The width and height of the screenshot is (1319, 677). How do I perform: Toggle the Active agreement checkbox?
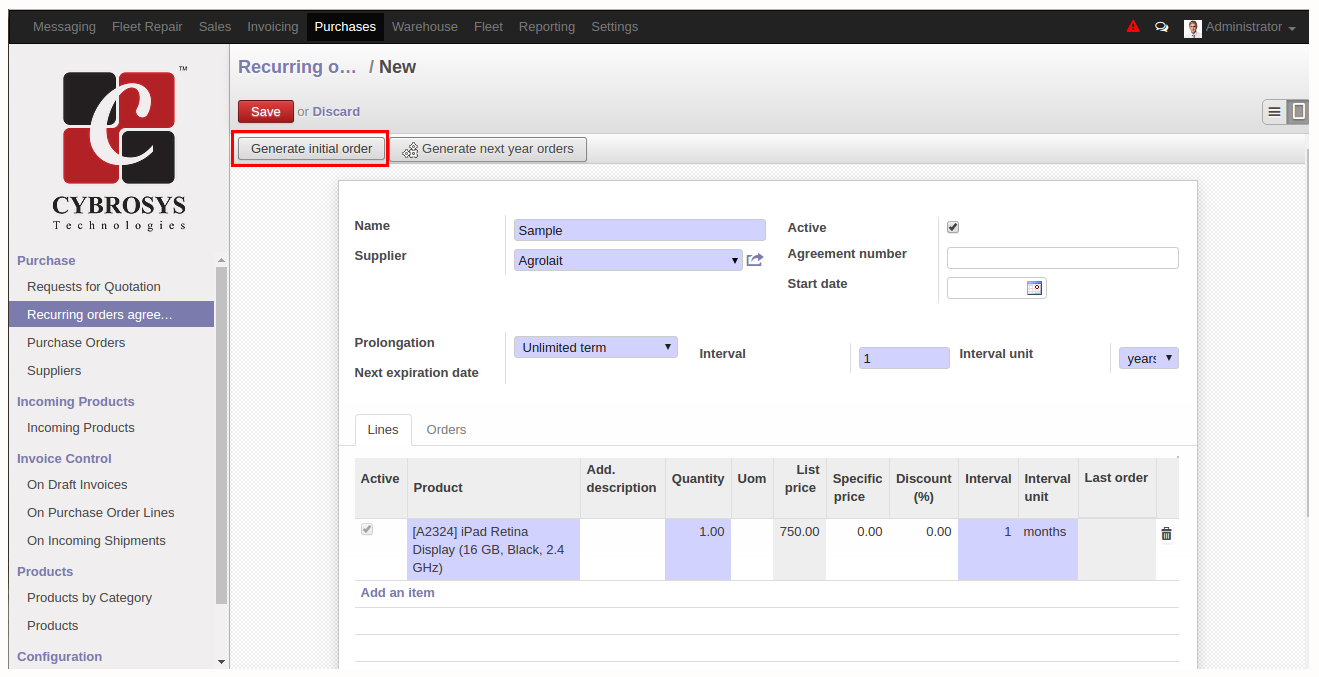coord(953,227)
